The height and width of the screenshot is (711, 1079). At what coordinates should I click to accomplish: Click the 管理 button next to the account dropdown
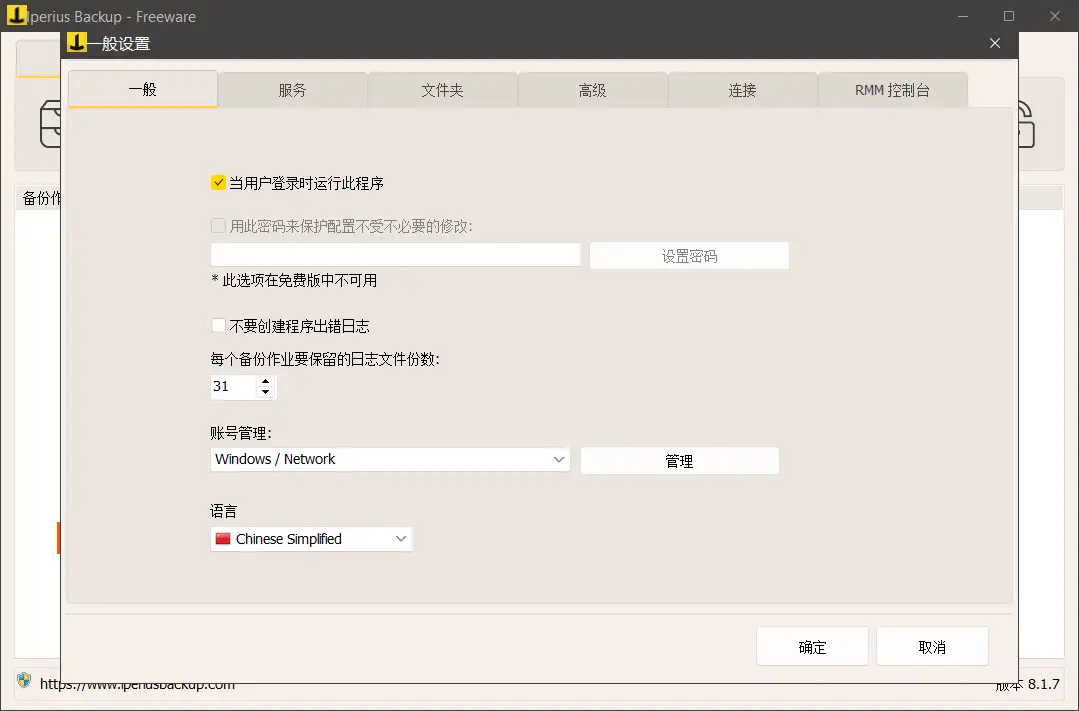tap(679, 461)
